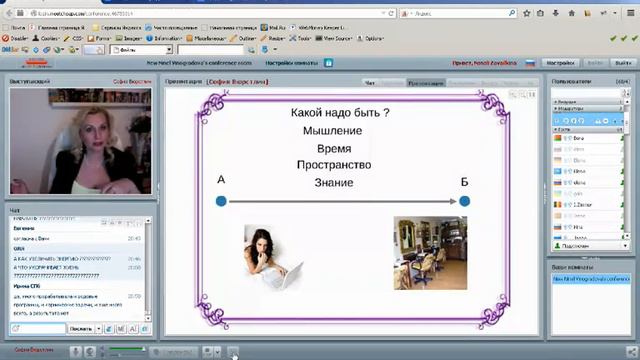
Task: Click the room lock icon beside Настройки комнаты
Action: pyautogui.click(x=329, y=63)
